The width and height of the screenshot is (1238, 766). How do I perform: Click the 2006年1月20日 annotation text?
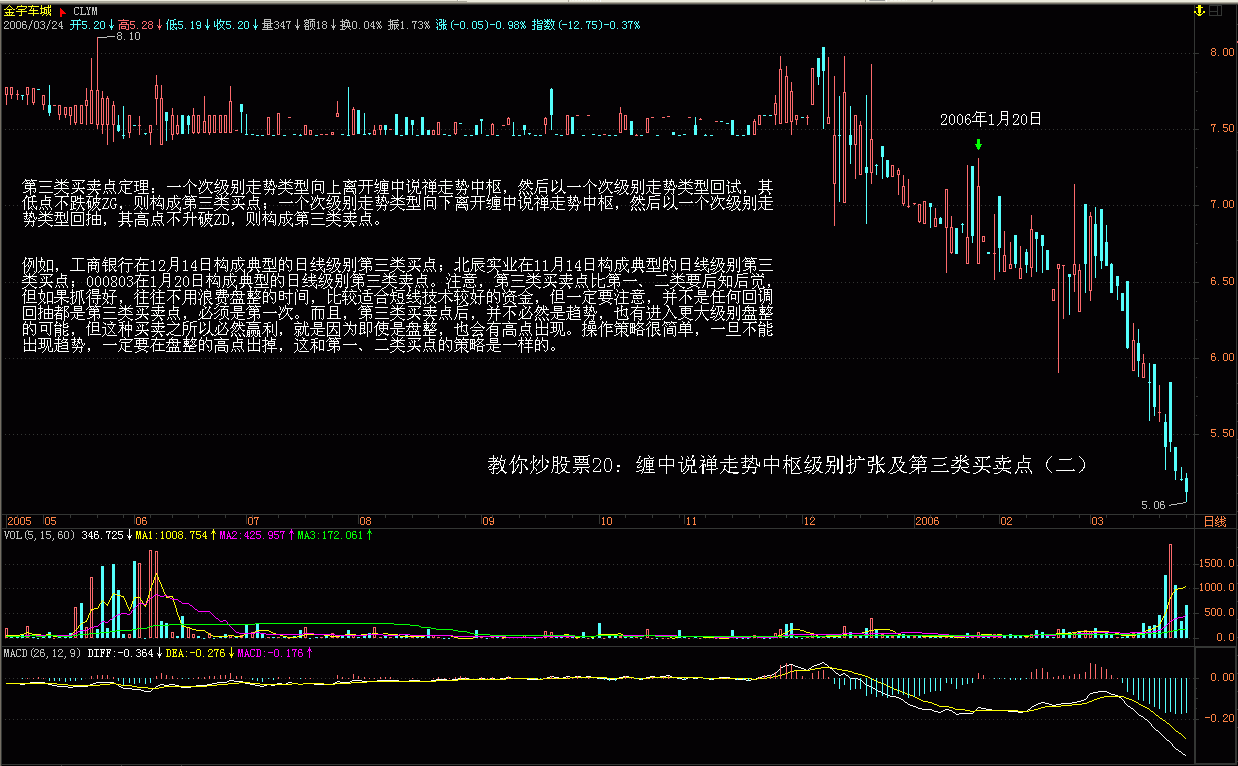(x=990, y=119)
